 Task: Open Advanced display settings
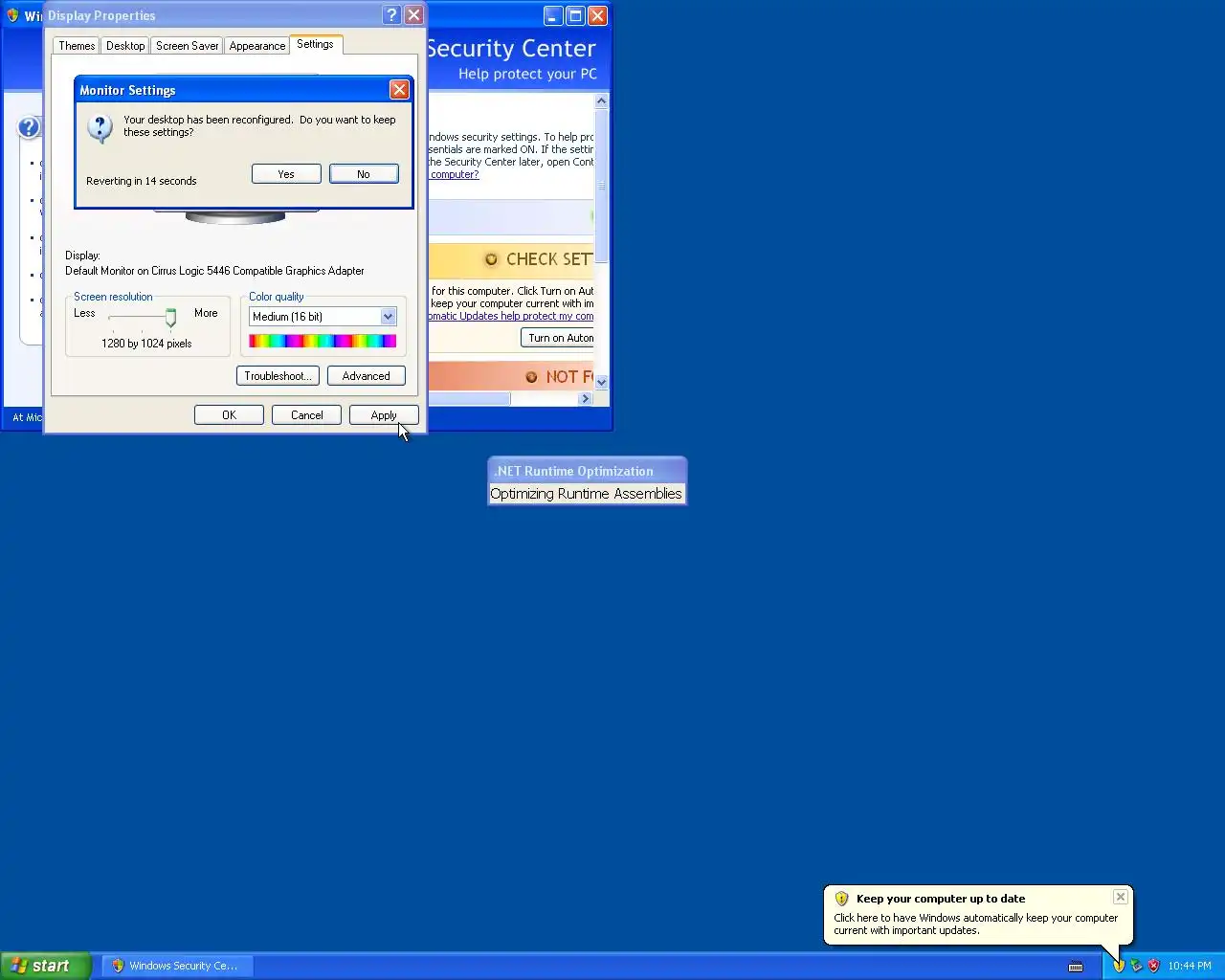[x=367, y=376]
